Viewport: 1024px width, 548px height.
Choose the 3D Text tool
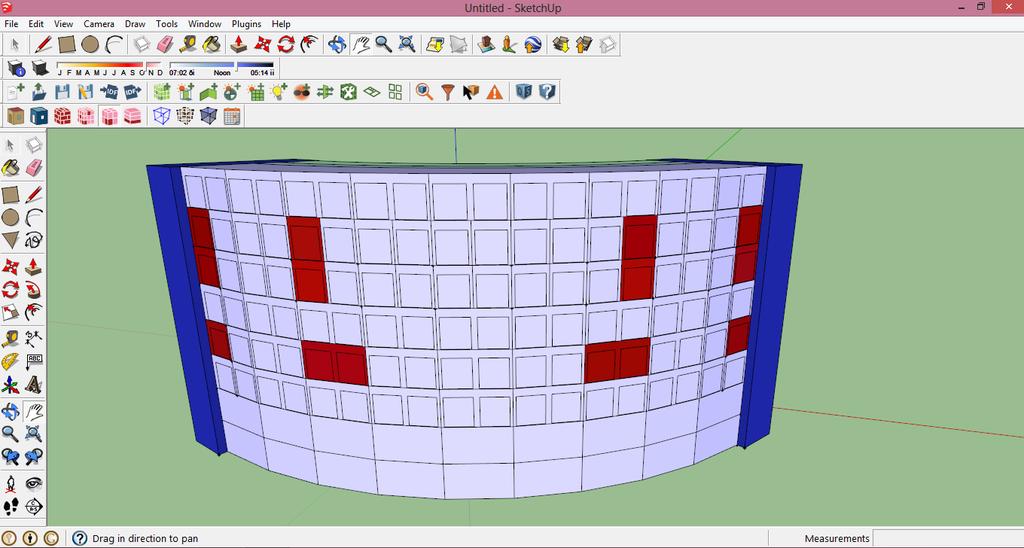pos(34,385)
